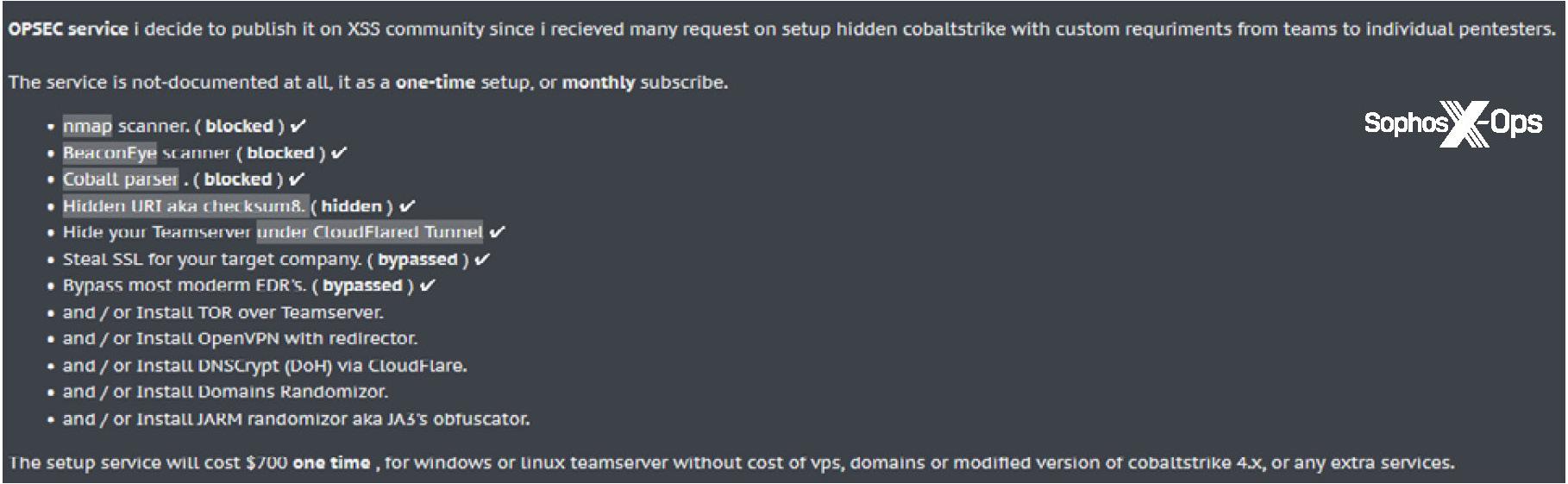This screenshot has height=484, width=1568.
Task: Click the bold OPSEC service heading
Action: point(68,29)
